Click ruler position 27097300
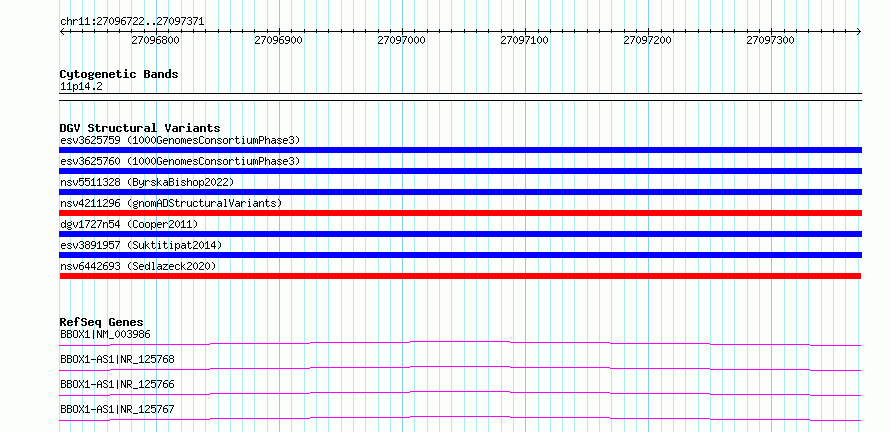Image resolution: width=890 pixels, height=432 pixels. point(771,40)
